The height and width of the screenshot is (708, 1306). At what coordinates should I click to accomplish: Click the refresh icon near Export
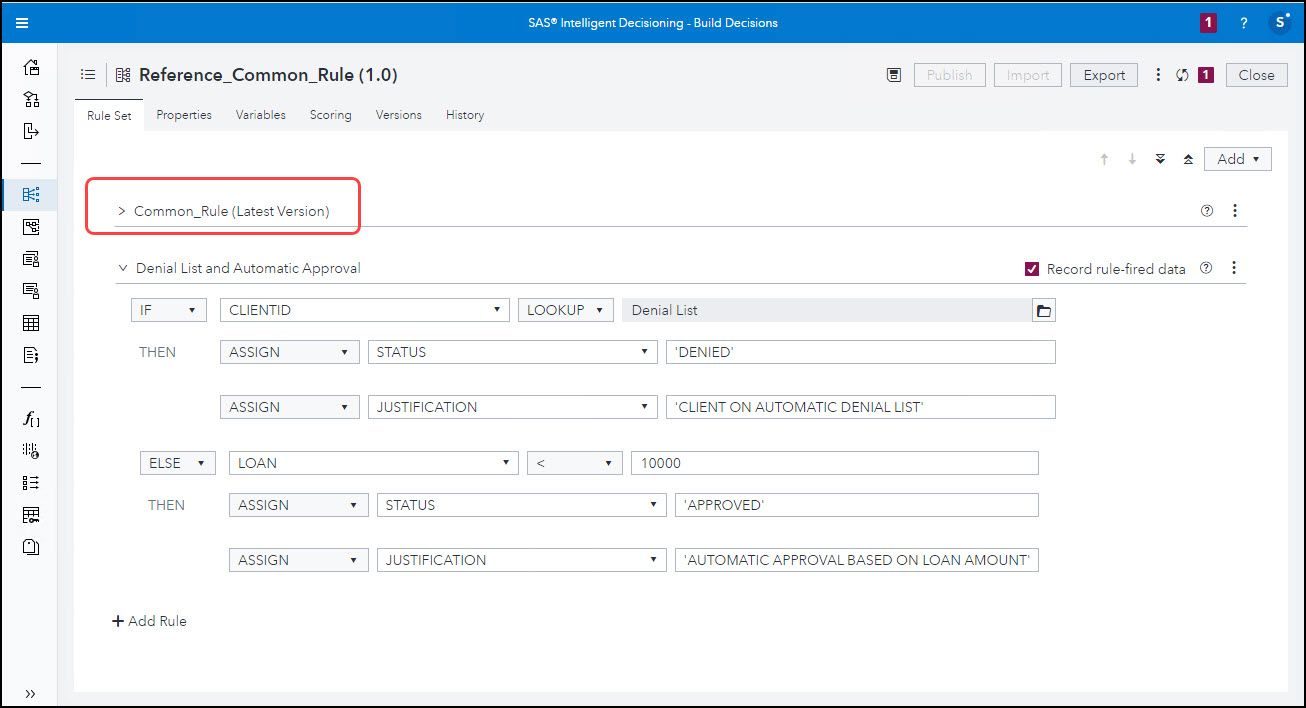point(1182,75)
